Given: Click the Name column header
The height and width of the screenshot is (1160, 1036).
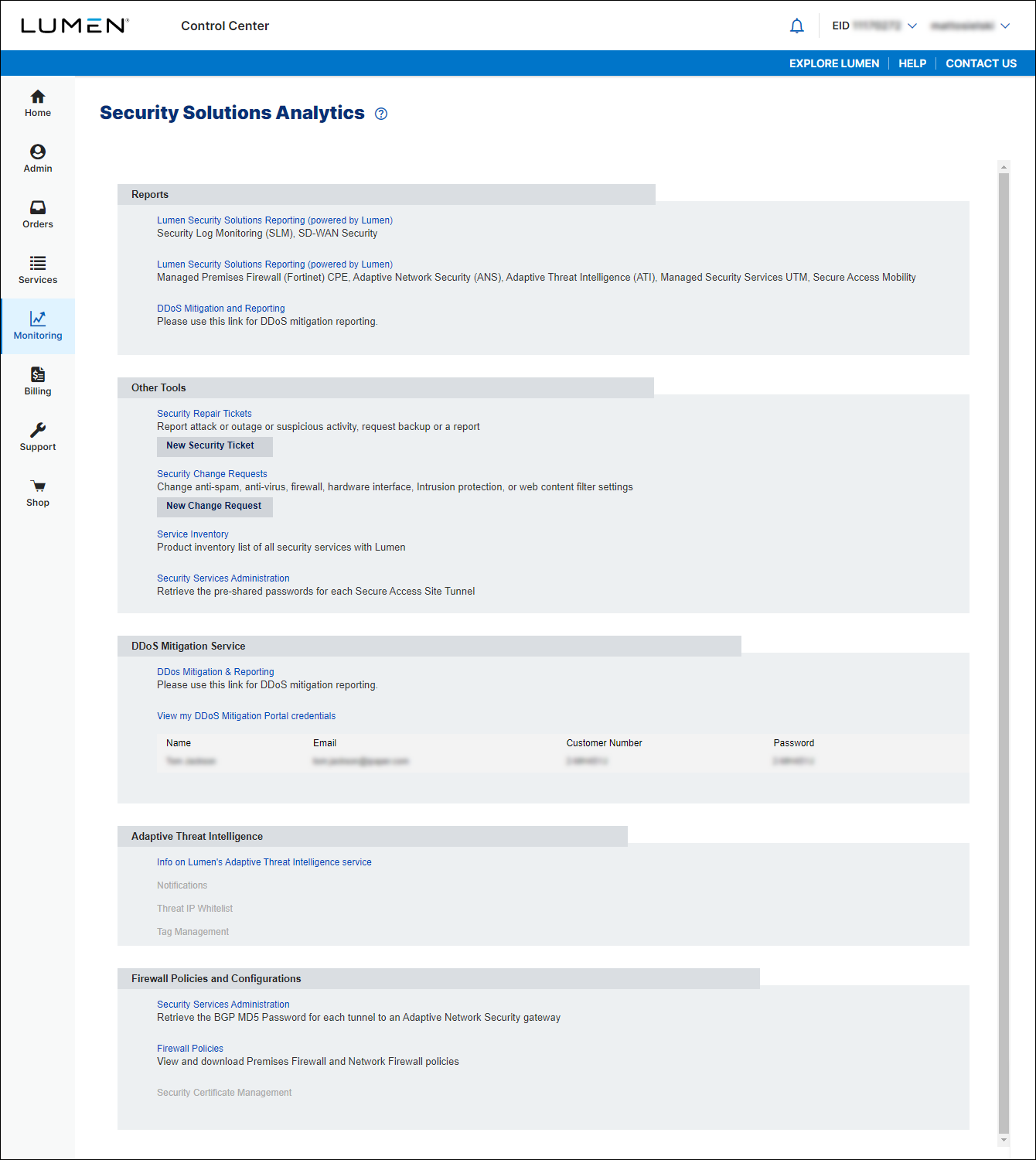Looking at the screenshot, I should pyautogui.click(x=179, y=743).
